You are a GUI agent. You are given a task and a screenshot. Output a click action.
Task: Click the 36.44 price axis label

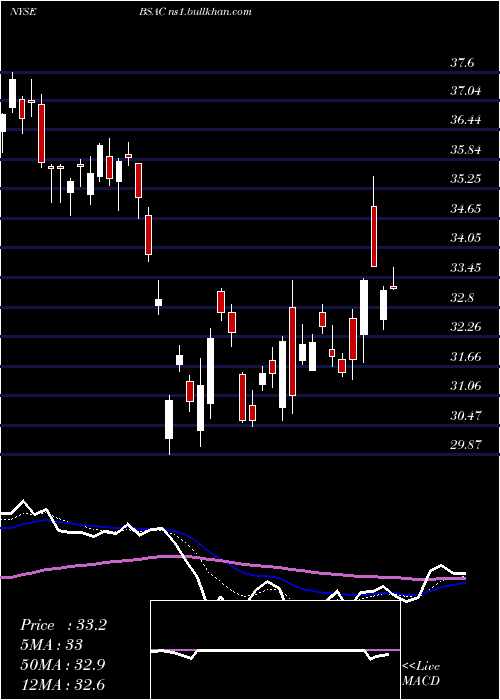pyautogui.click(x=466, y=121)
